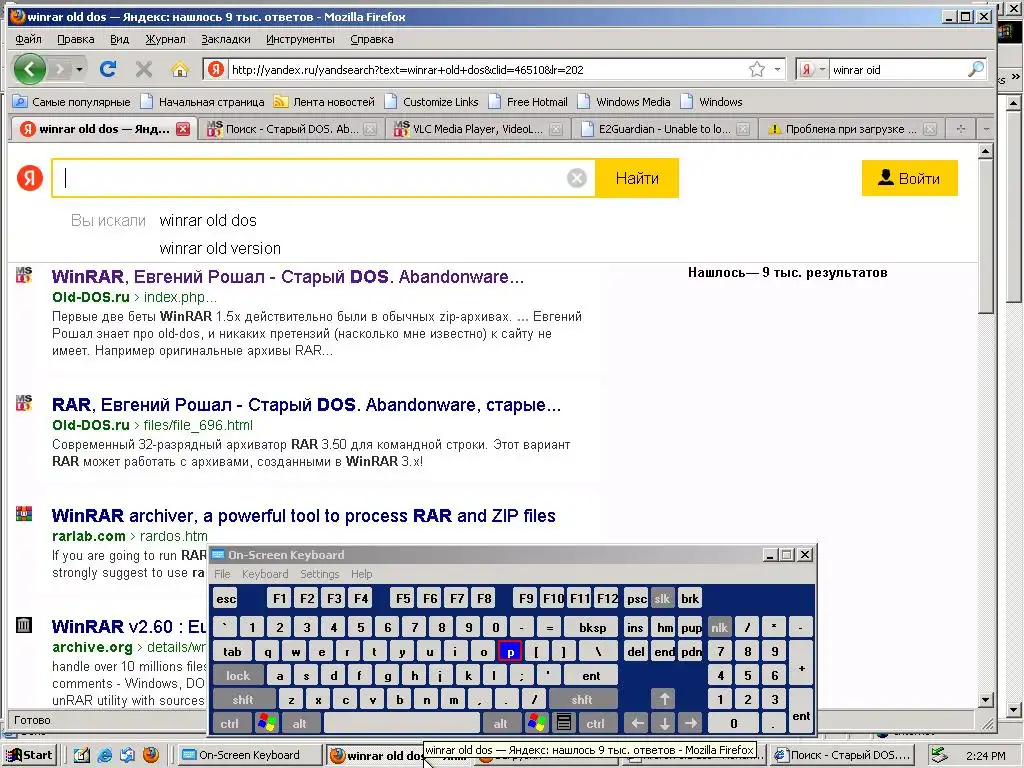Click the page scrollbar down arrow
Screen dimensions: 1024x768
pyautogui.click(x=986, y=699)
